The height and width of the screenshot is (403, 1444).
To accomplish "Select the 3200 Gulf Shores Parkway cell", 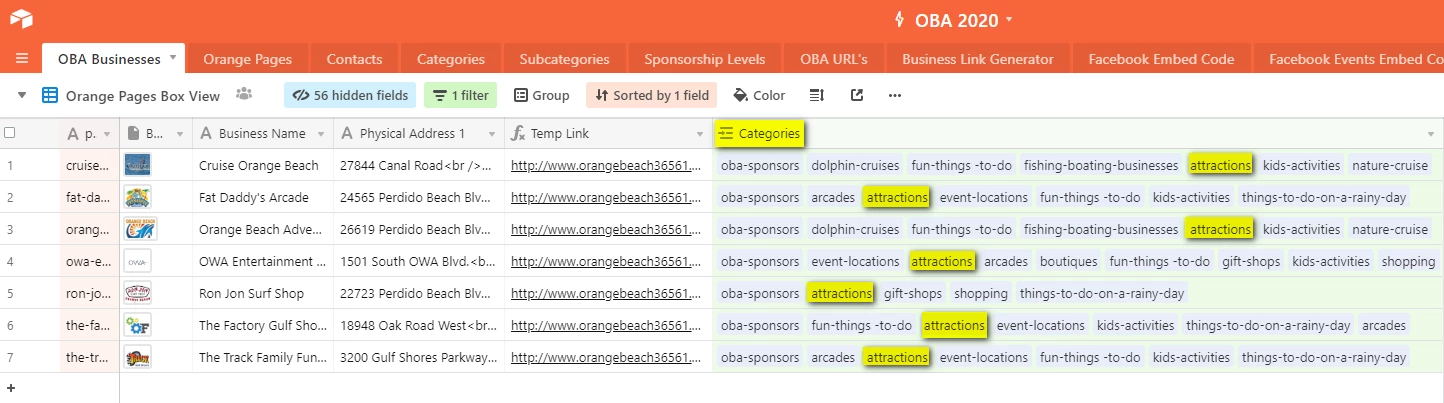I will [419, 357].
